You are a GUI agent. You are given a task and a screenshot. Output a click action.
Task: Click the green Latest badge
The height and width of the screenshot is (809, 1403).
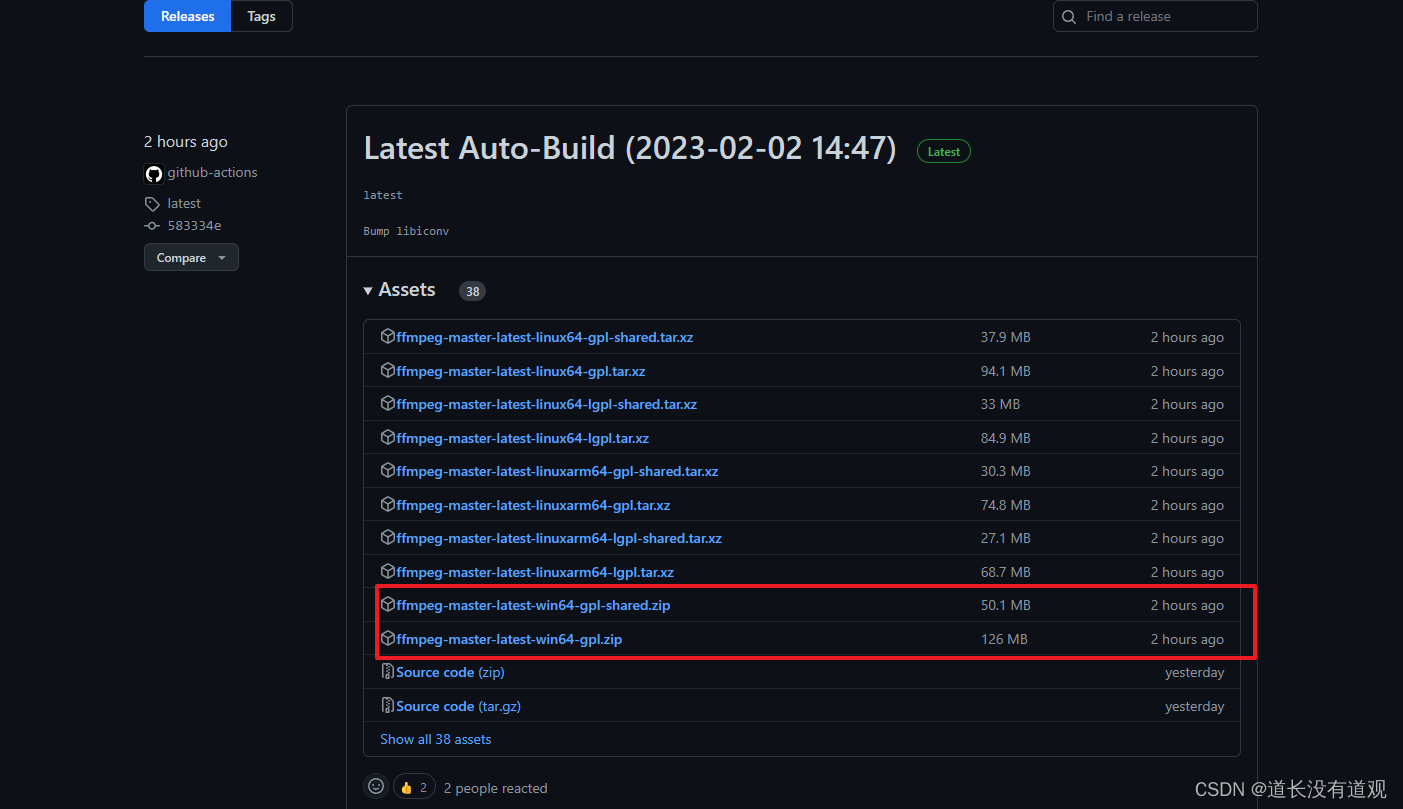click(944, 152)
